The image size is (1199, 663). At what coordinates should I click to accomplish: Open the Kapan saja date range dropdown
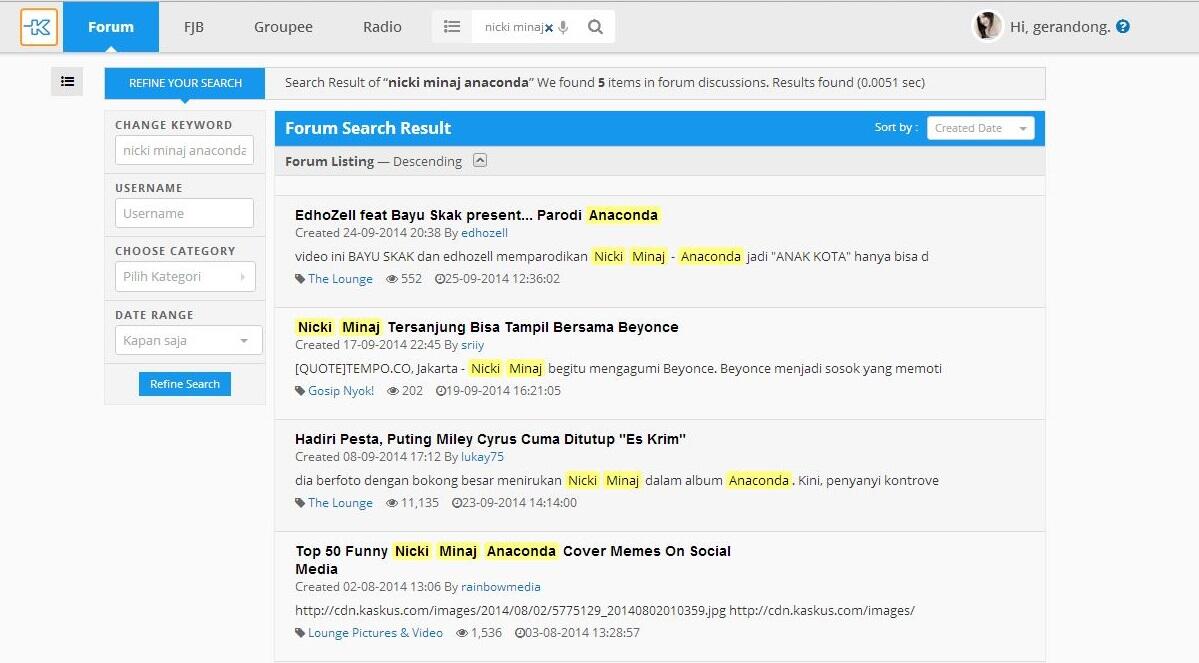pos(188,340)
